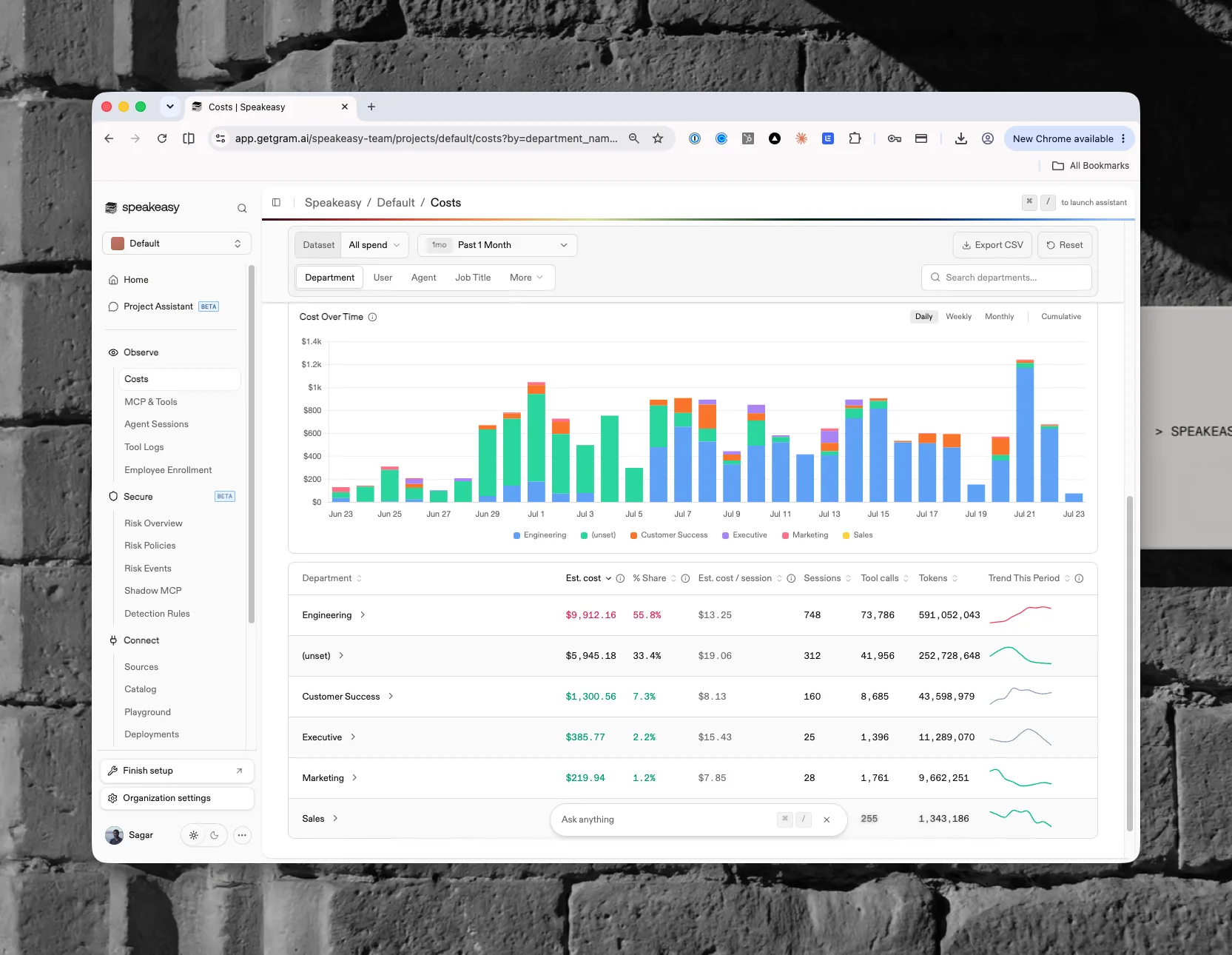Open the Past 1 Month range dropdown
Screen dimensions: 1232x955
497,245
